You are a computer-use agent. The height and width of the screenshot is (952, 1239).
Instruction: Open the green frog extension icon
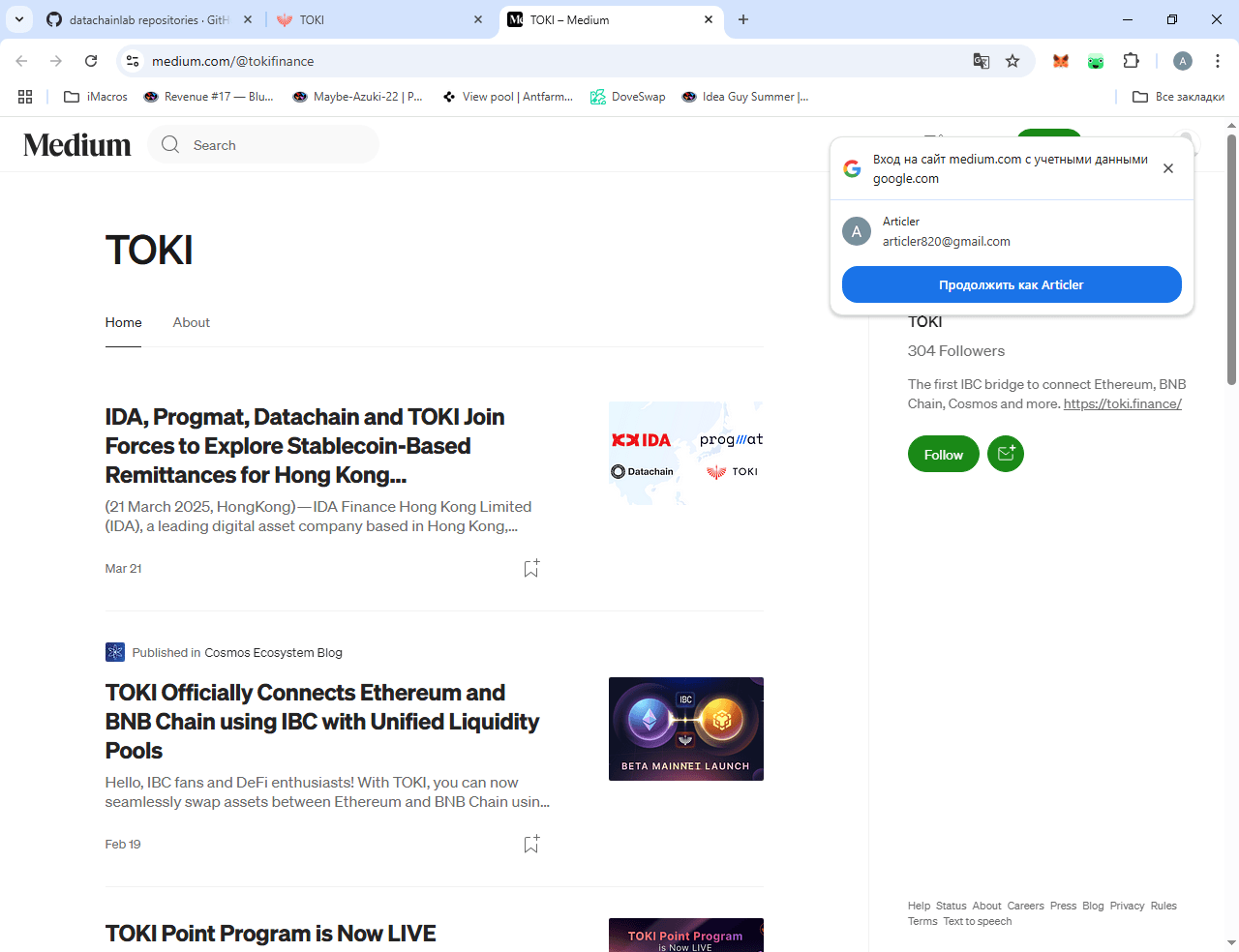(1096, 61)
